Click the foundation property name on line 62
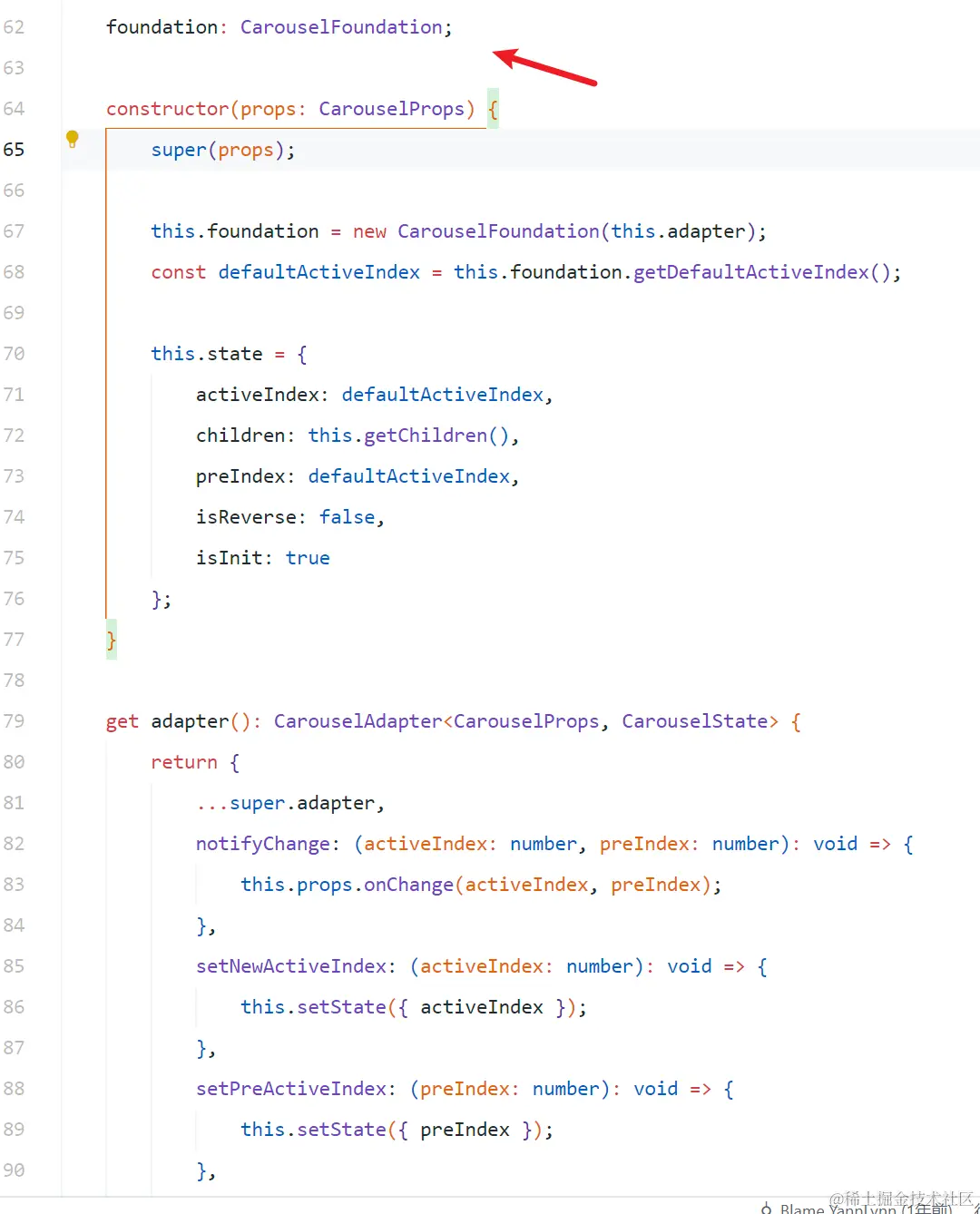 pos(162,27)
